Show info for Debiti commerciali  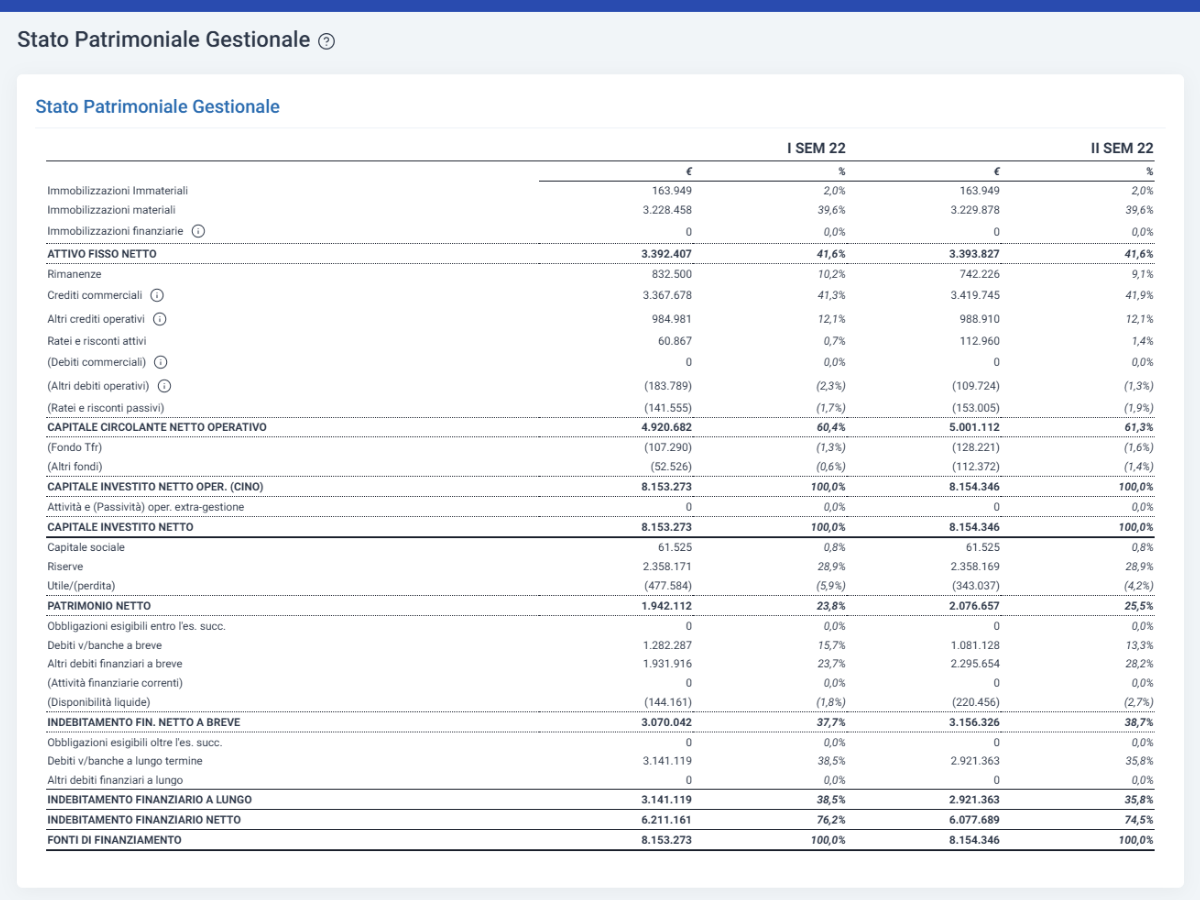[160, 362]
